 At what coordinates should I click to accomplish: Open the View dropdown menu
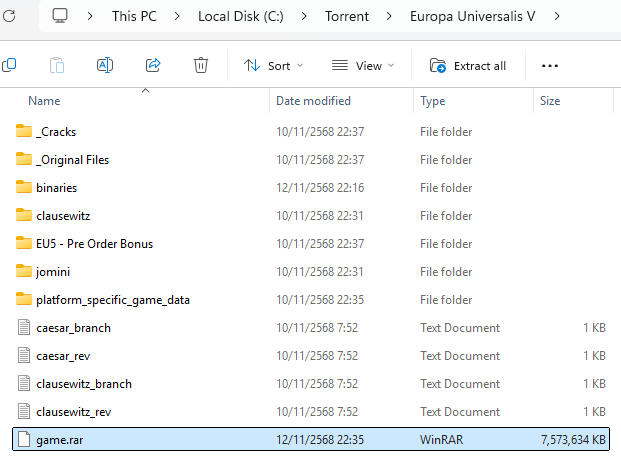[363, 65]
